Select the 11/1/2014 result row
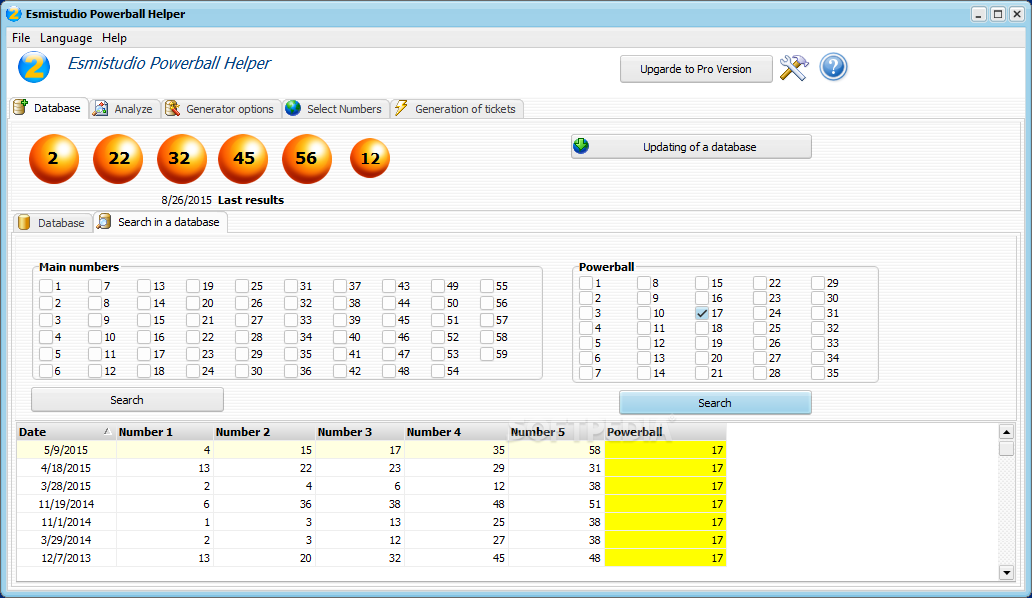The image size is (1032, 598). (371, 522)
